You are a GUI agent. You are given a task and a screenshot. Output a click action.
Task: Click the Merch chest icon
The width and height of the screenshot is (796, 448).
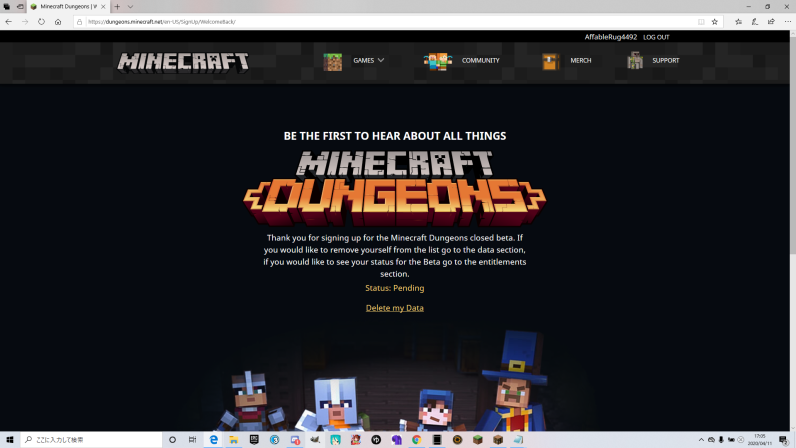coord(550,61)
